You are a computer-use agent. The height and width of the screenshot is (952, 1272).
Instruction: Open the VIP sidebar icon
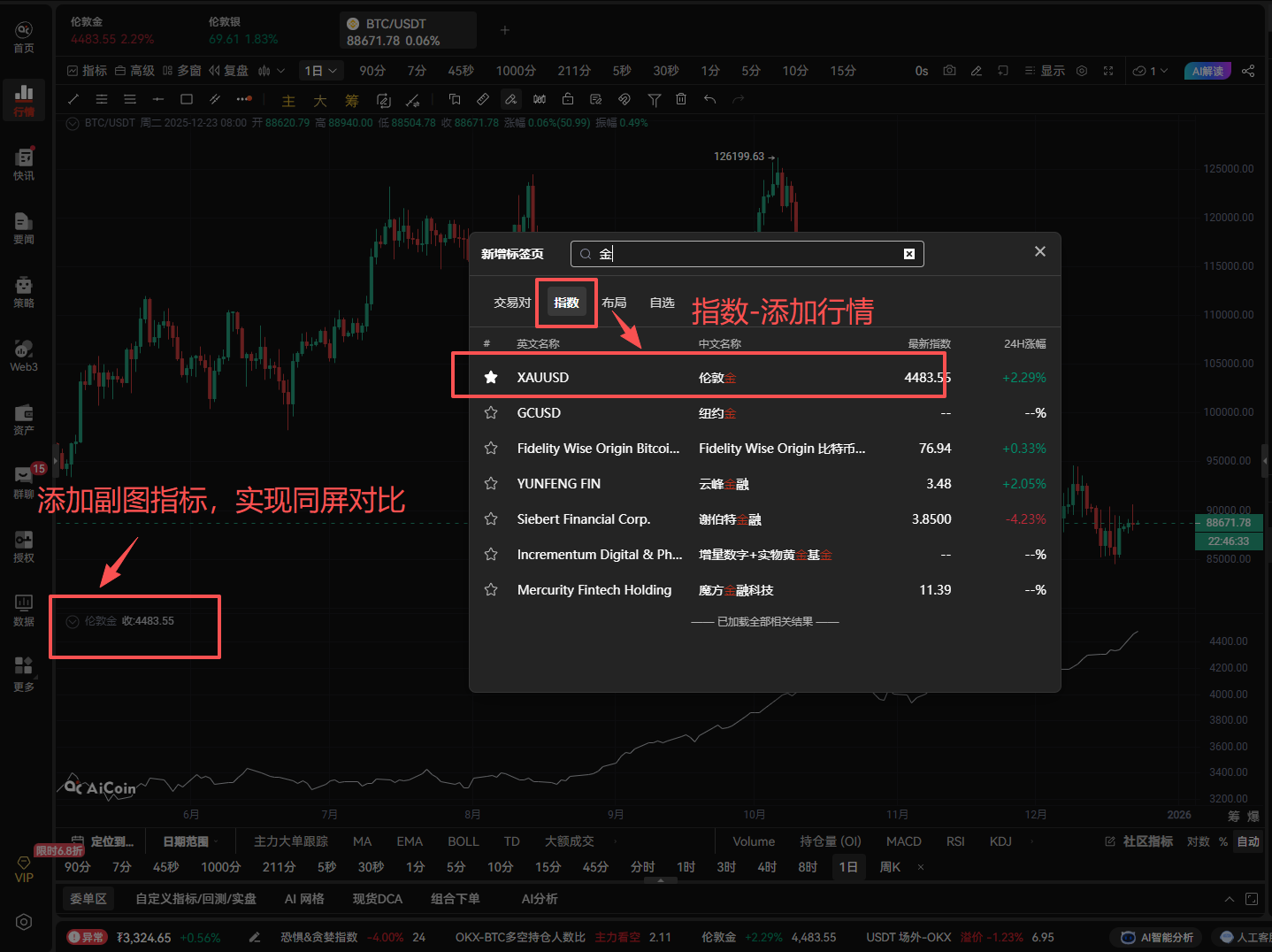24,869
